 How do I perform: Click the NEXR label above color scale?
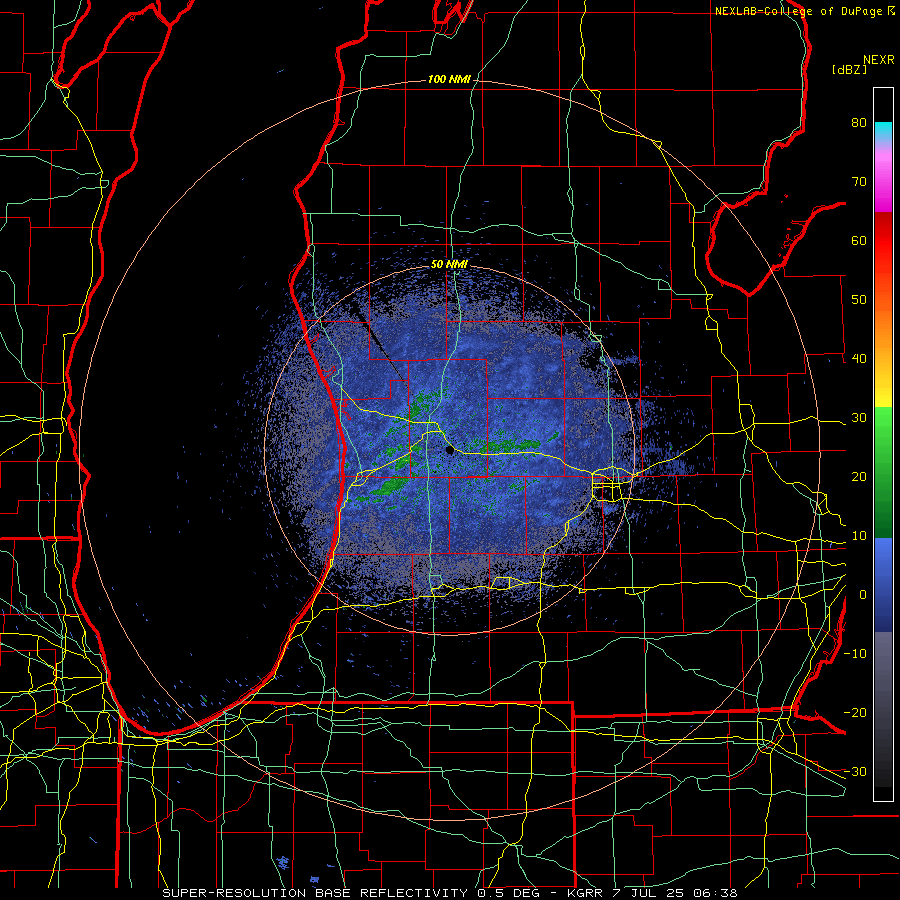point(878,60)
